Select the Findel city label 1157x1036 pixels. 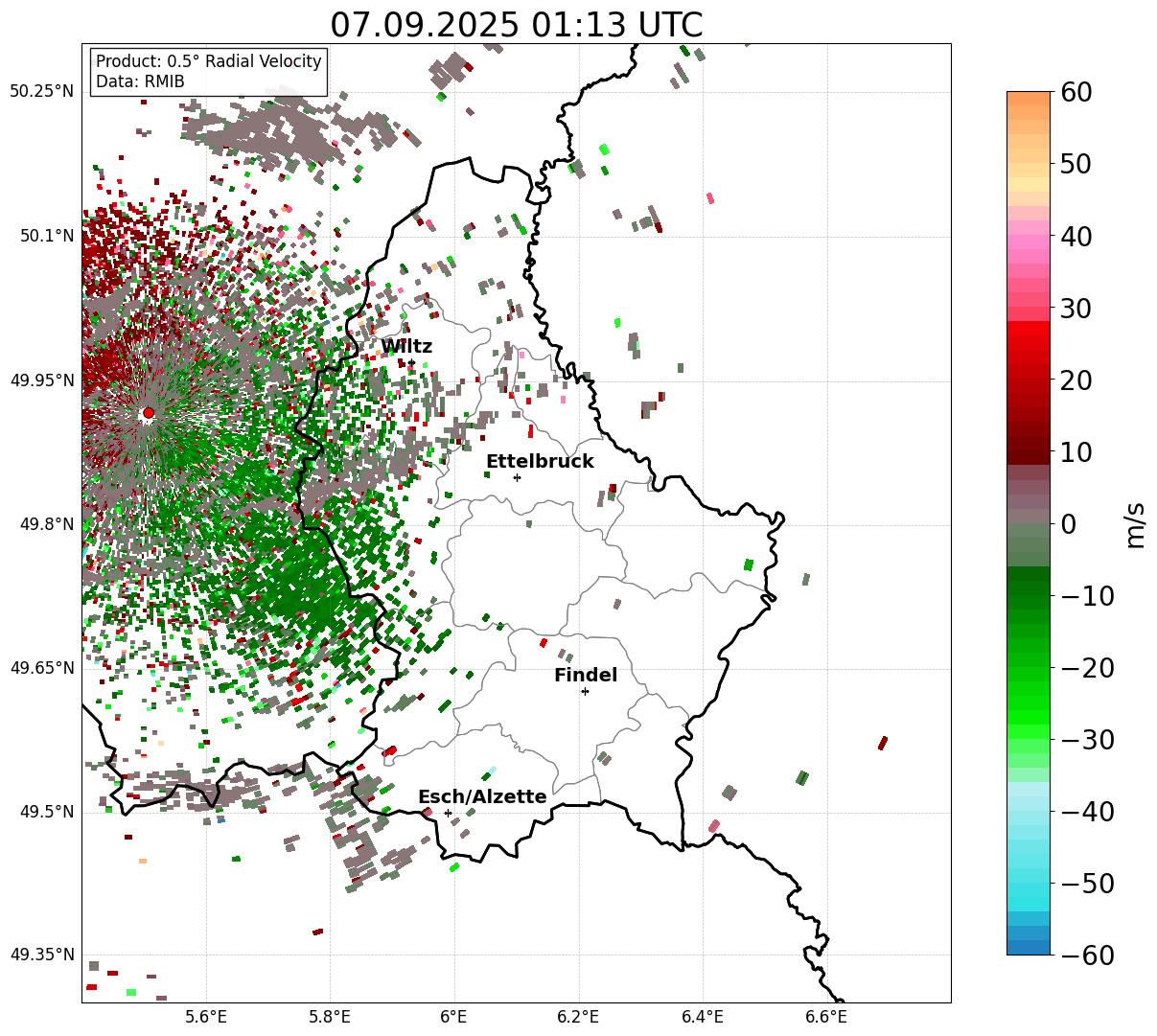586,676
